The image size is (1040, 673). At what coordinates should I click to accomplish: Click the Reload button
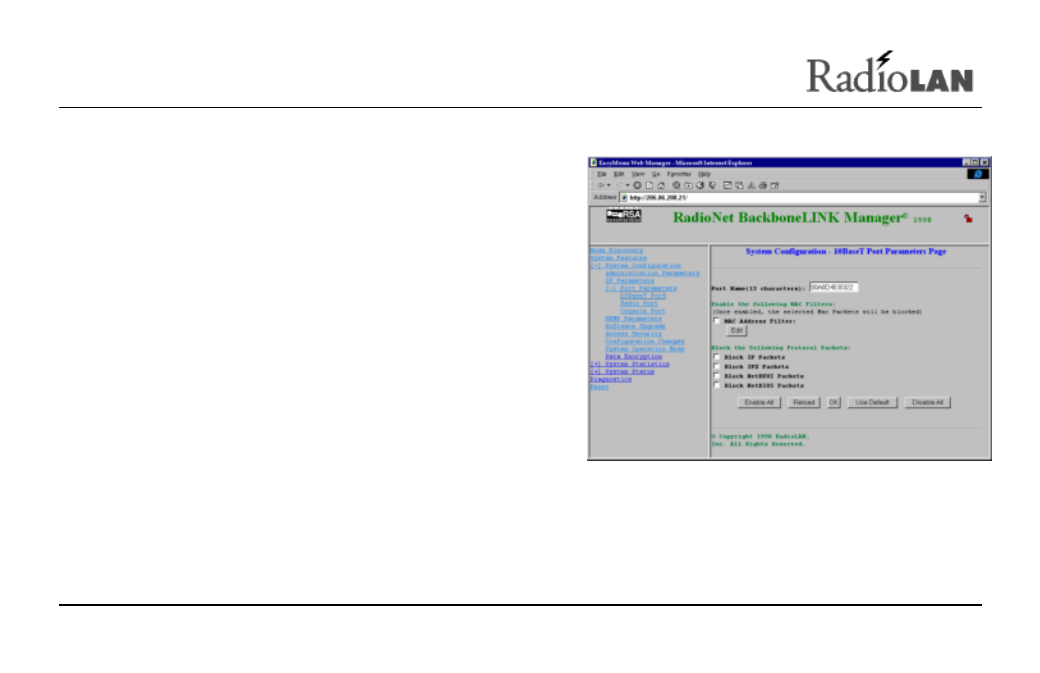tap(804, 402)
